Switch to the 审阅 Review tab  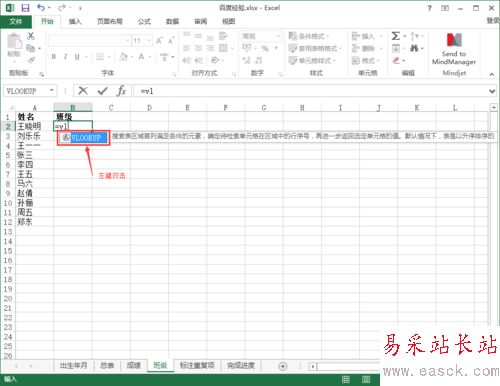[x=200, y=22]
